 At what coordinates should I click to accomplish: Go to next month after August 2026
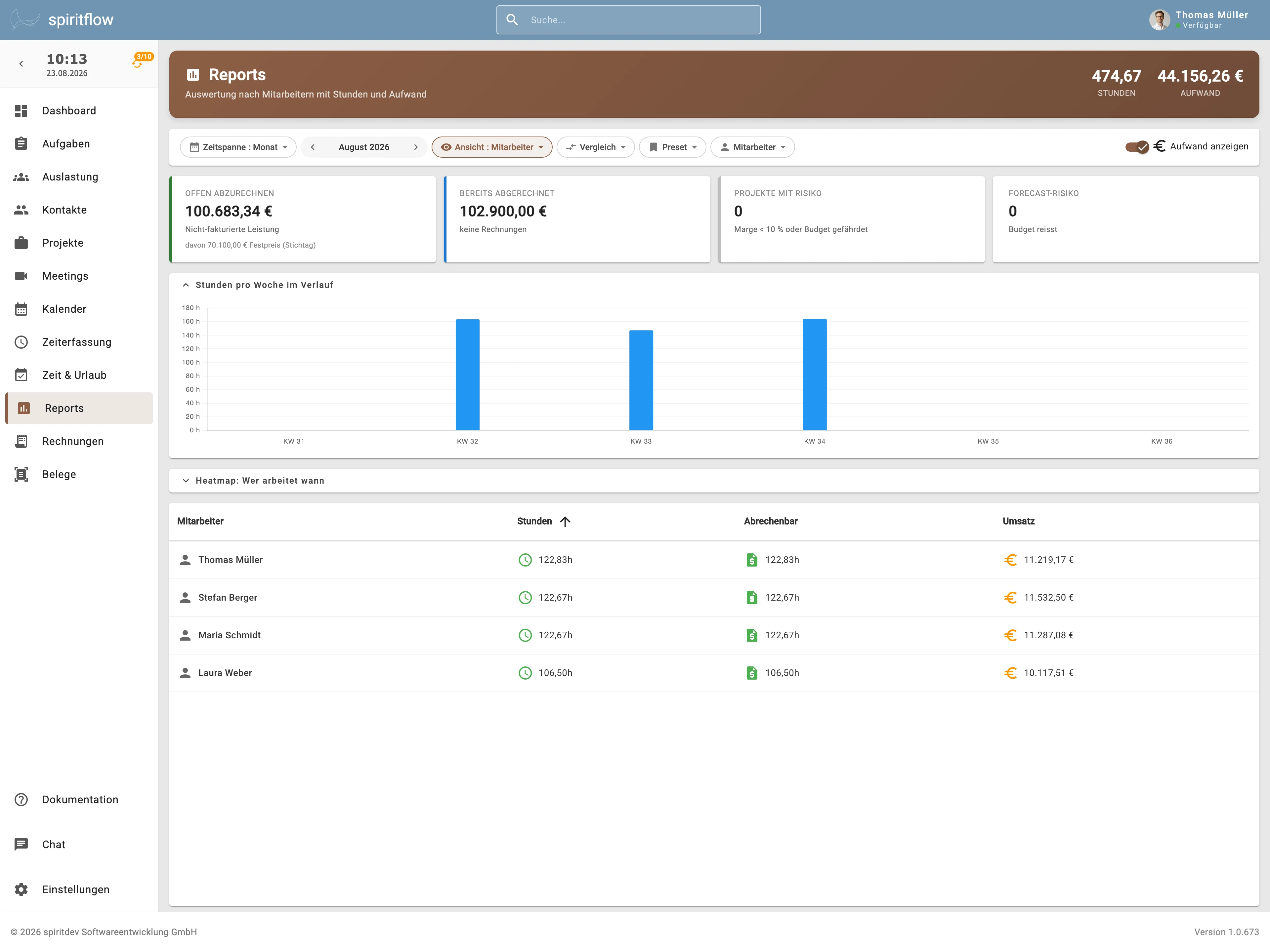coord(416,147)
